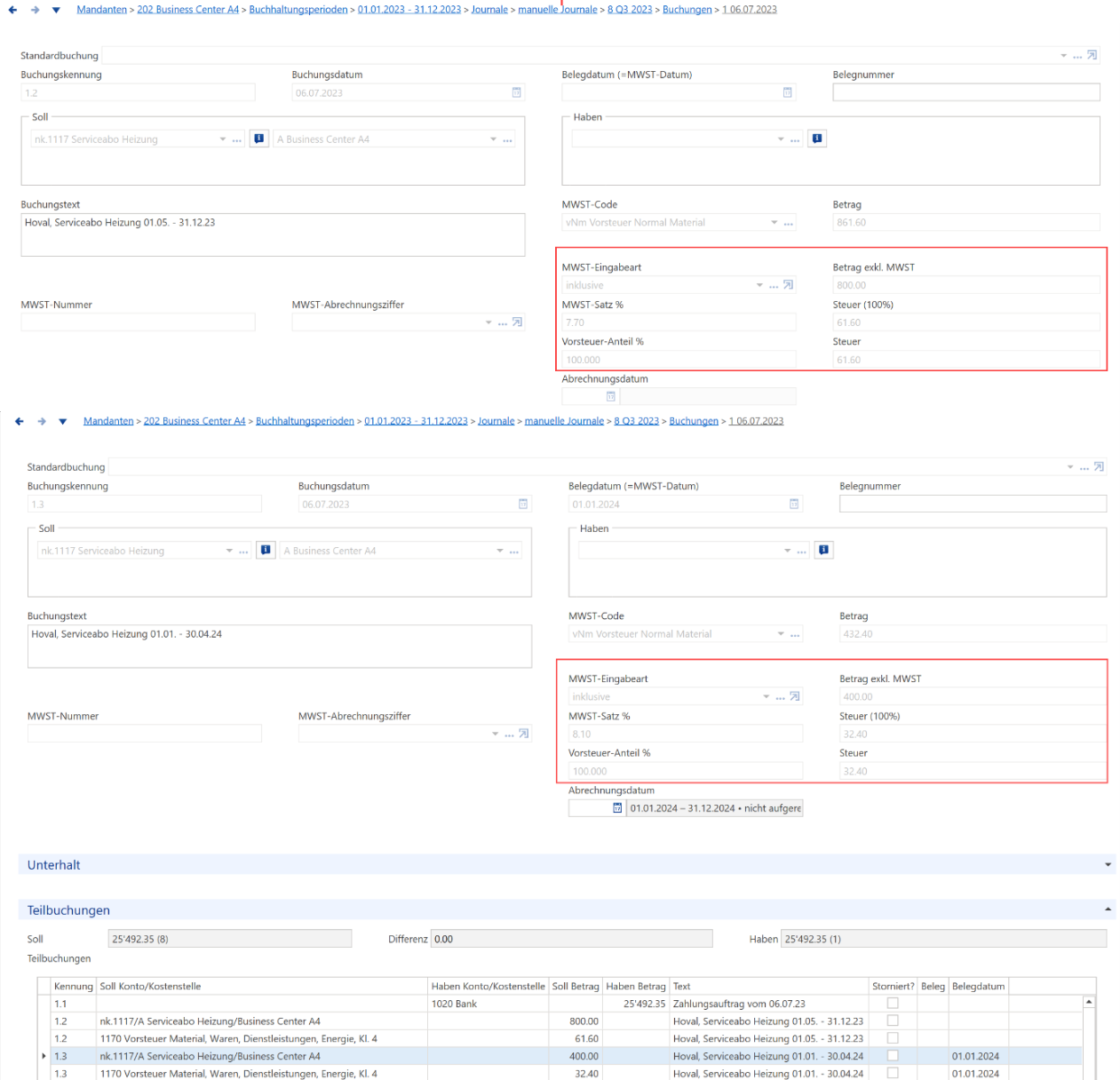Open Standardbuchung record icon in booking 1.2
The height and width of the screenshot is (1080, 1120).
(x=1092, y=55)
